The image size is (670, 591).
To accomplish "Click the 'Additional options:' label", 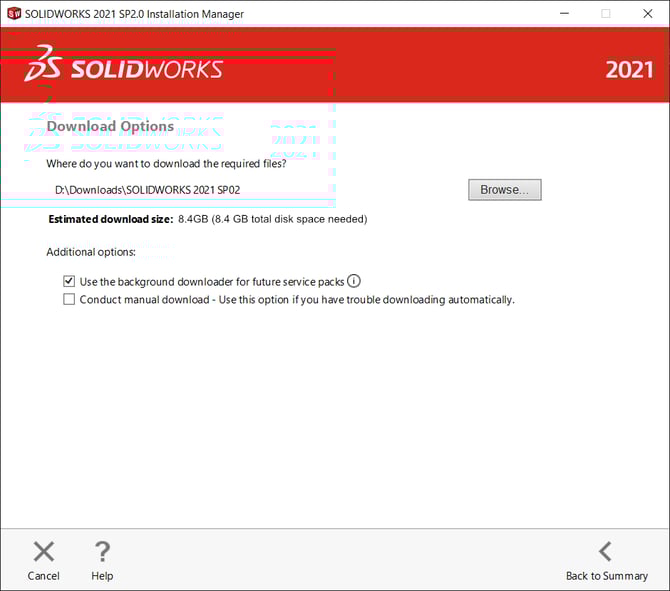I will coord(91,252).
